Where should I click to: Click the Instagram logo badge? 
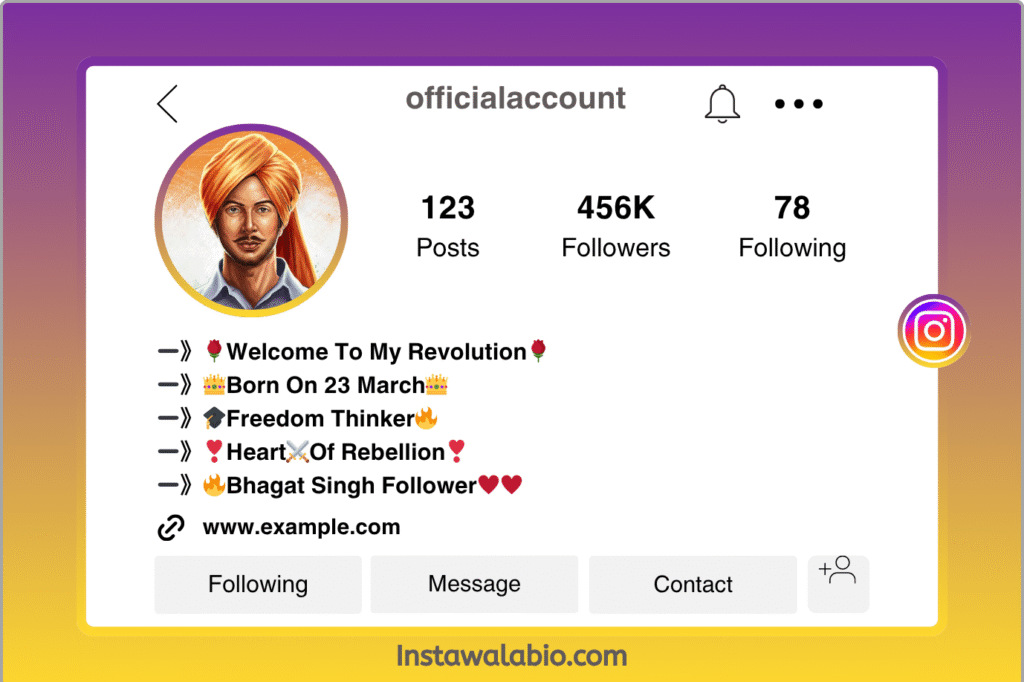(x=934, y=331)
